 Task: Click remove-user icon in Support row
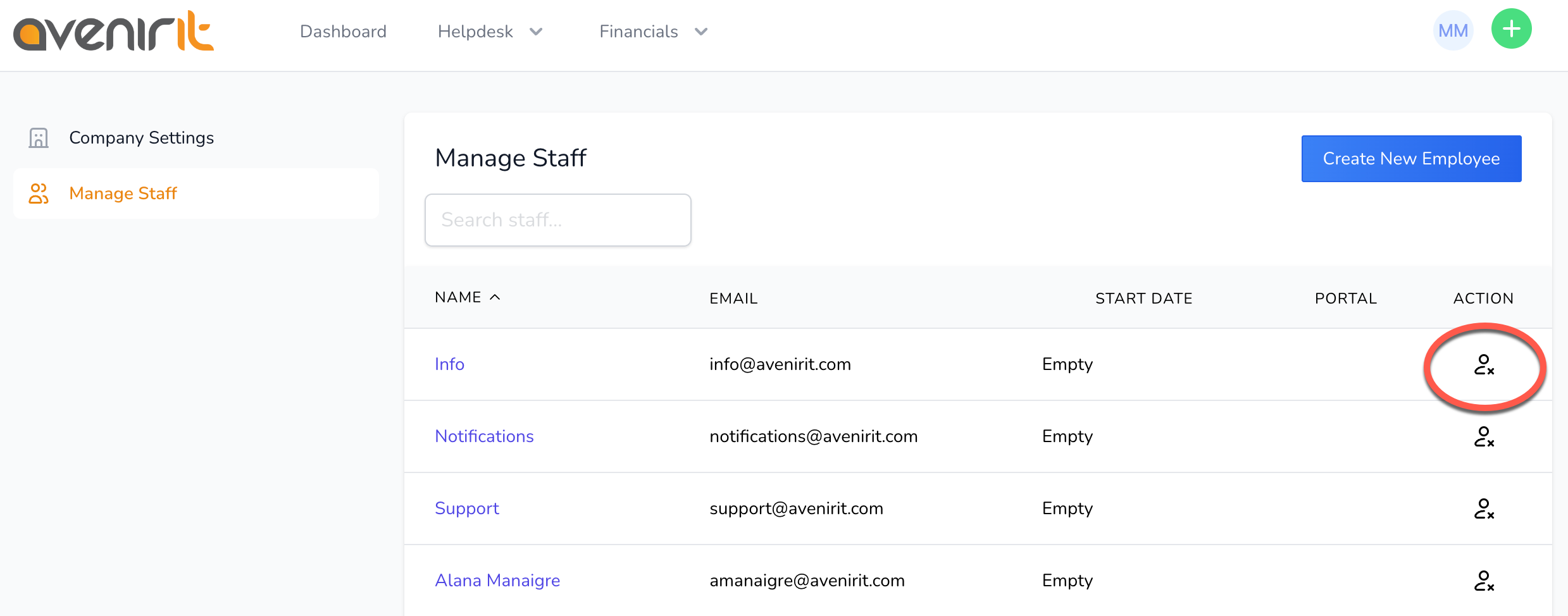pyautogui.click(x=1484, y=509)
